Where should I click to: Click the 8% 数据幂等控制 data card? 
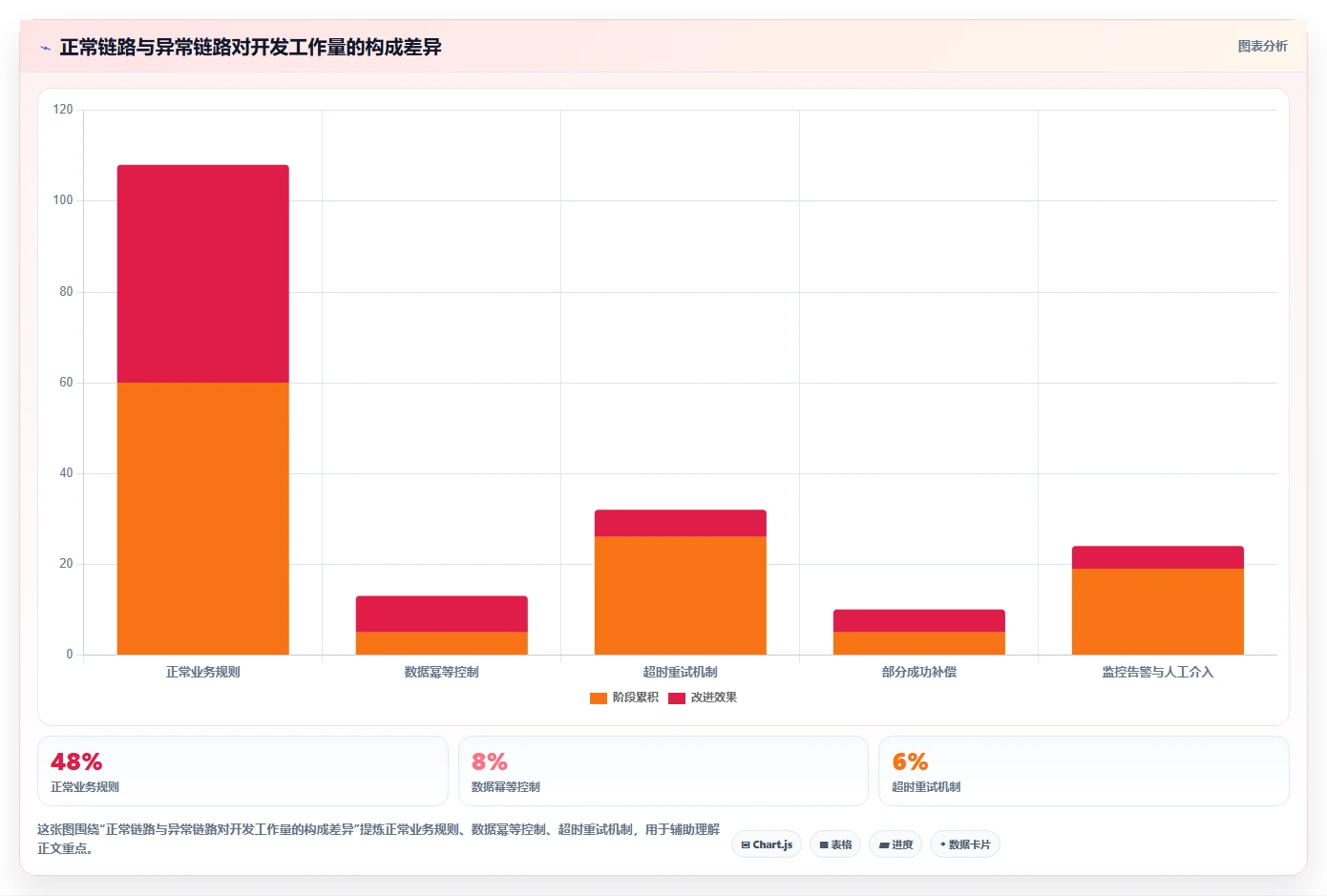click(x=663, y=771)
